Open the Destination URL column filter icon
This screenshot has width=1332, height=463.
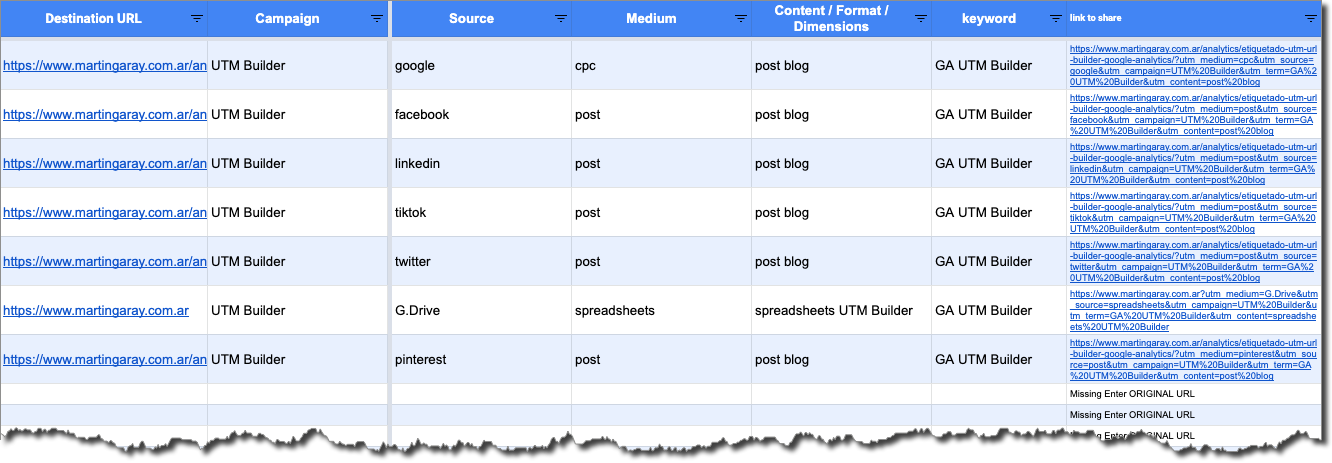click(x=197, y=18)
